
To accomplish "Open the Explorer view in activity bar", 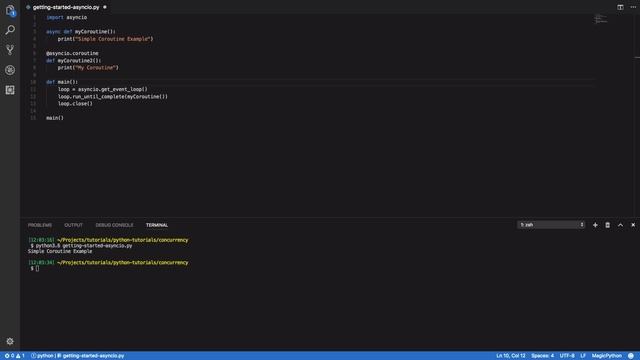I will point(10,10).
